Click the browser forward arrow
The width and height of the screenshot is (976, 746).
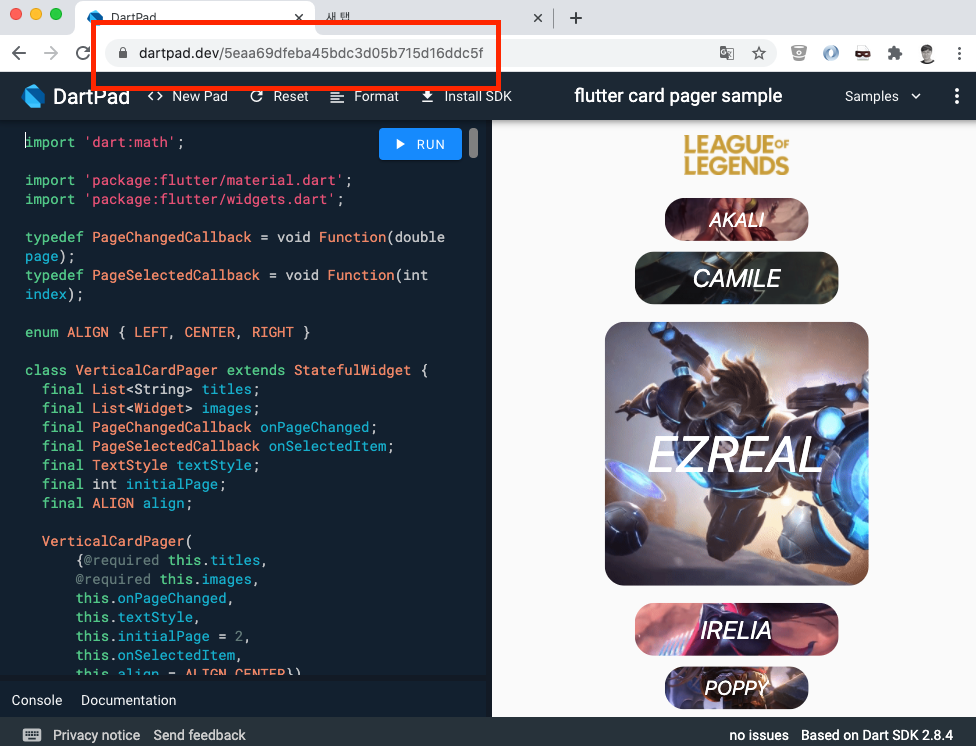(x=51, y=53)
